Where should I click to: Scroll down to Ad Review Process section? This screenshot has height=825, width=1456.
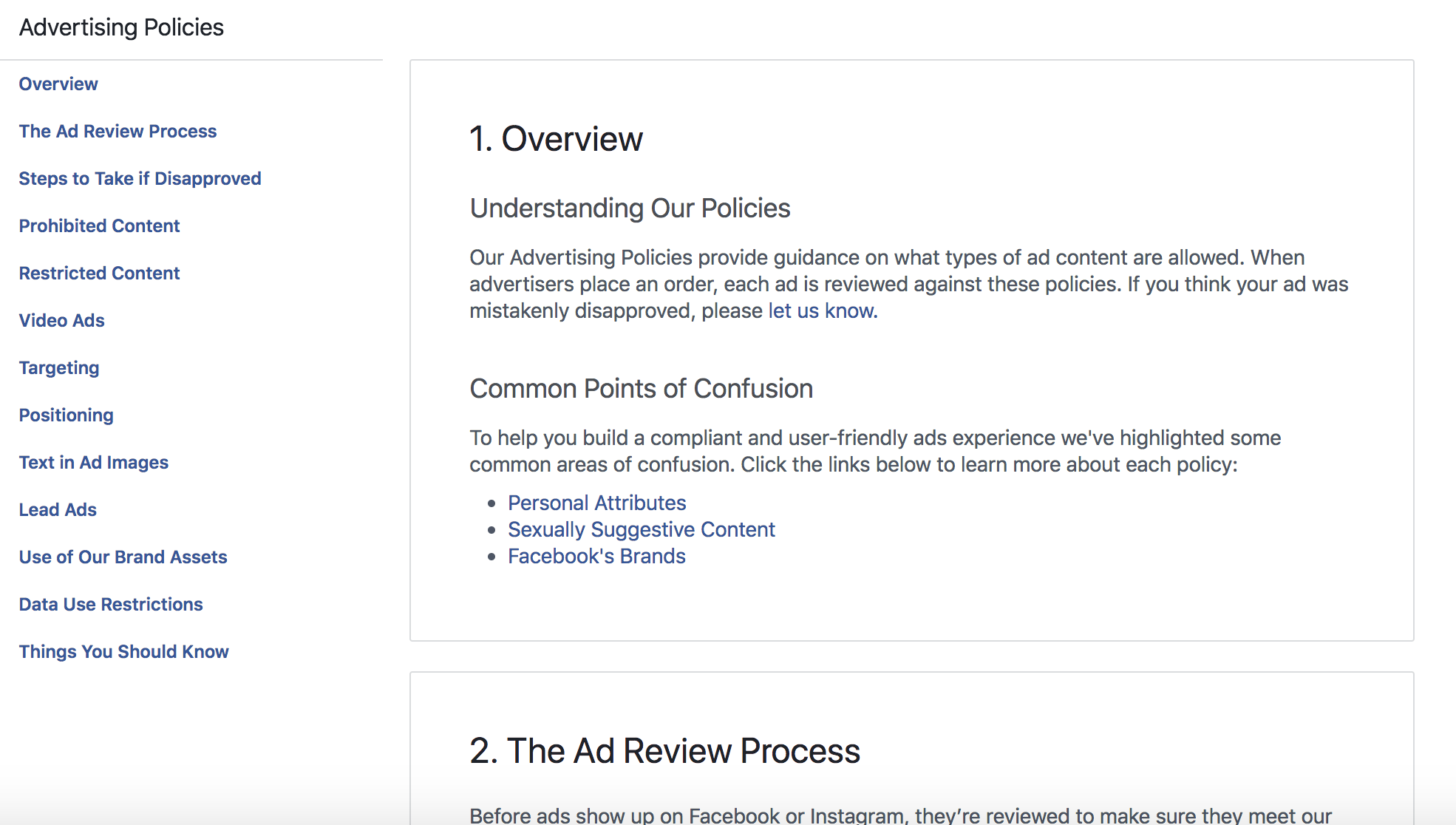tap(118, 131)
